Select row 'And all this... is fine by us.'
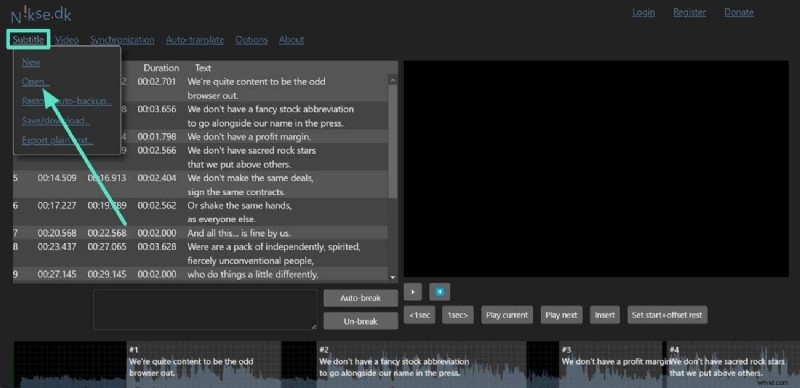The height and width of the screenshot is (388, 800). coord(201,233)
